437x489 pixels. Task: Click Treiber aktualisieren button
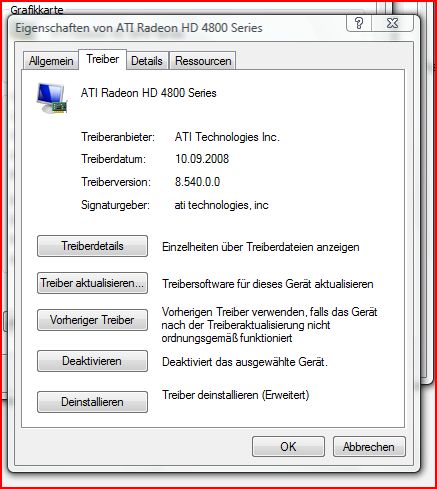[92, 283]
